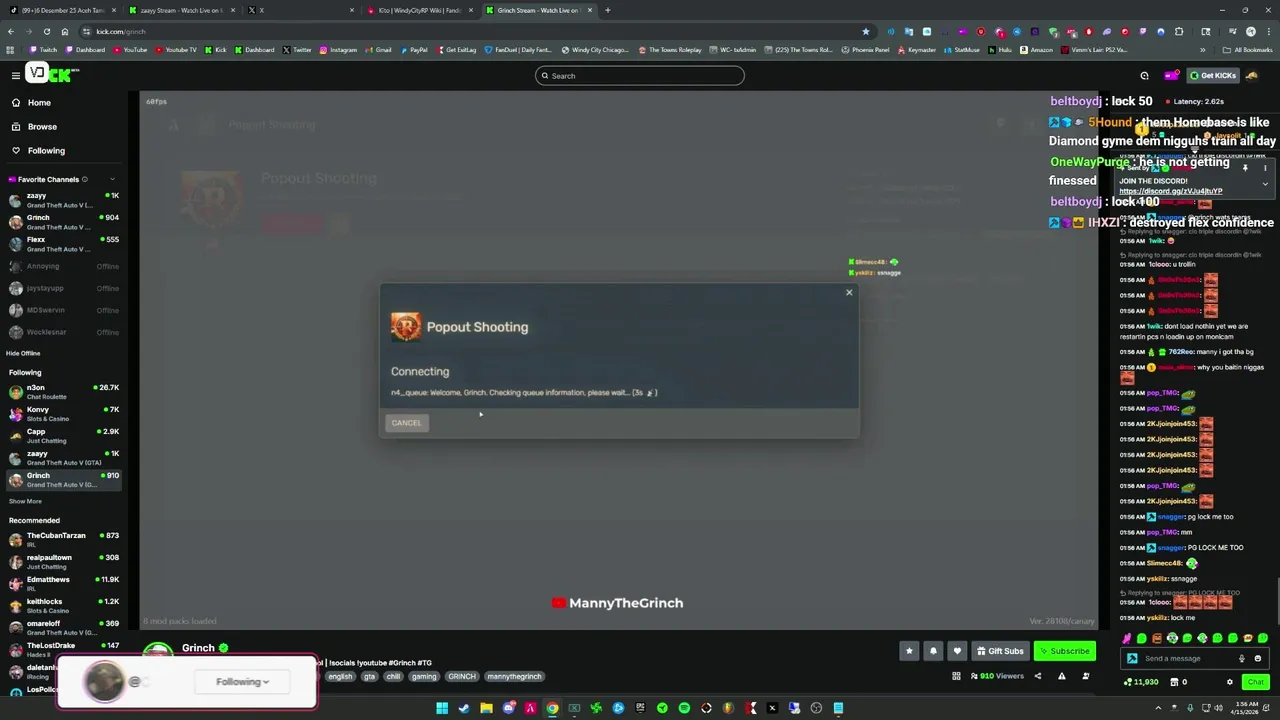Click the heart follow button
Image resolution: width=1280 pixels, height=720 pixels.
pos(957,651)
